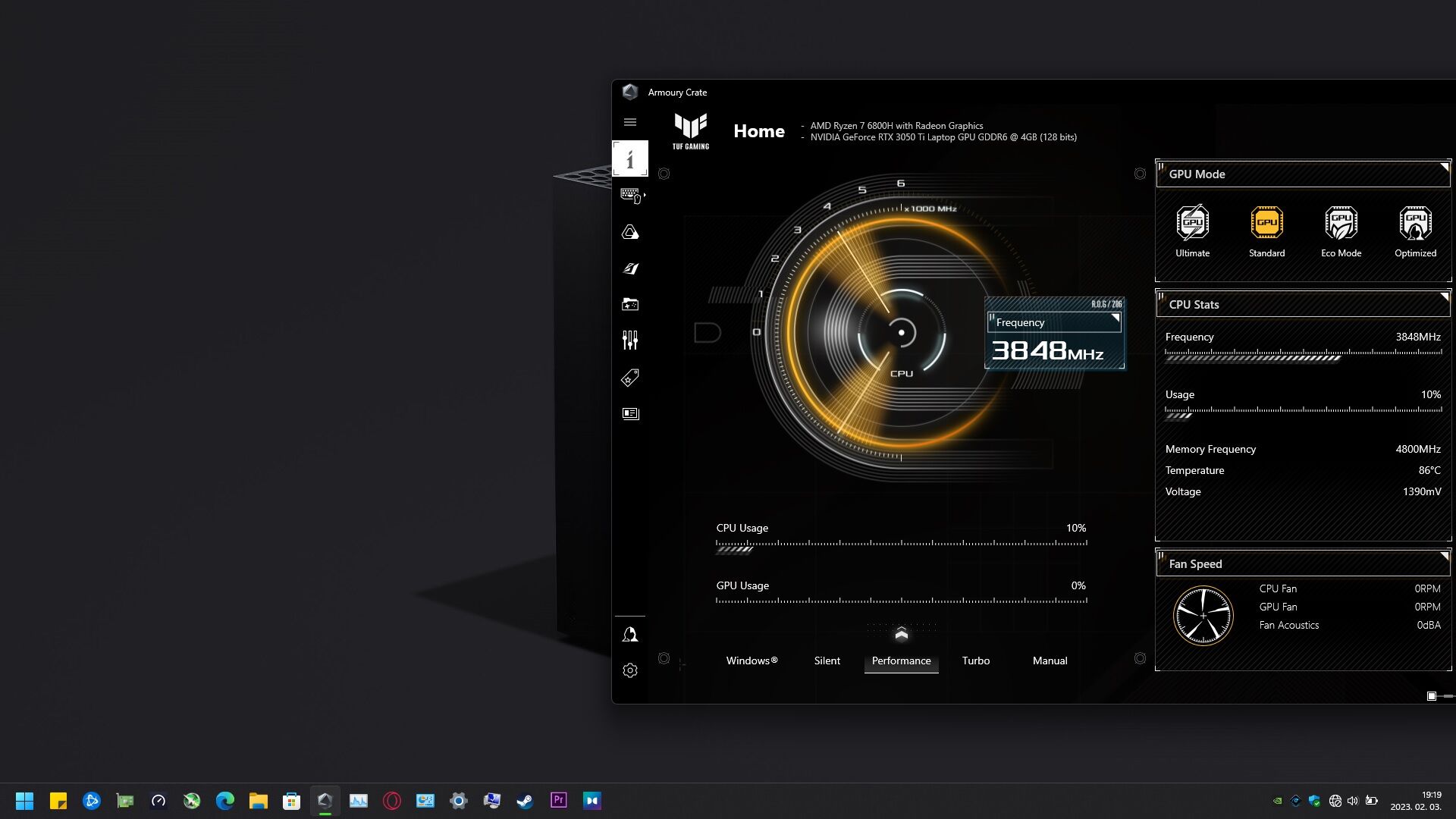Select Optimized GPU mode
1456x819 pixels.
[1416, 231]
